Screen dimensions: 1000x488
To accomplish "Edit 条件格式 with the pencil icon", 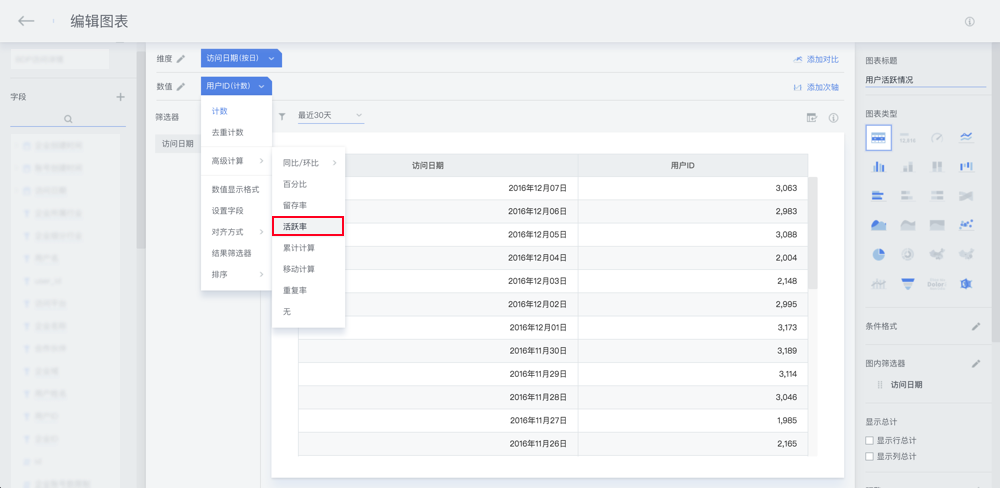I will (x=976, y=327).
